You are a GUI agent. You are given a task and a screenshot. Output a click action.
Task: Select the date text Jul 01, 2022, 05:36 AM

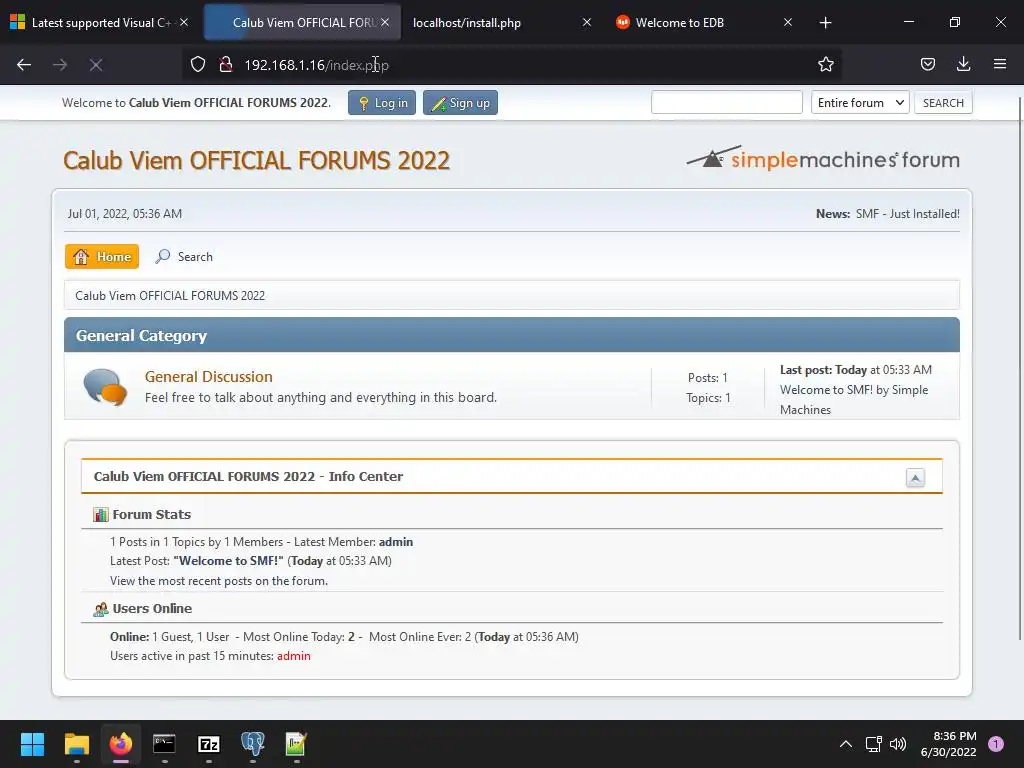coord(125,214)
